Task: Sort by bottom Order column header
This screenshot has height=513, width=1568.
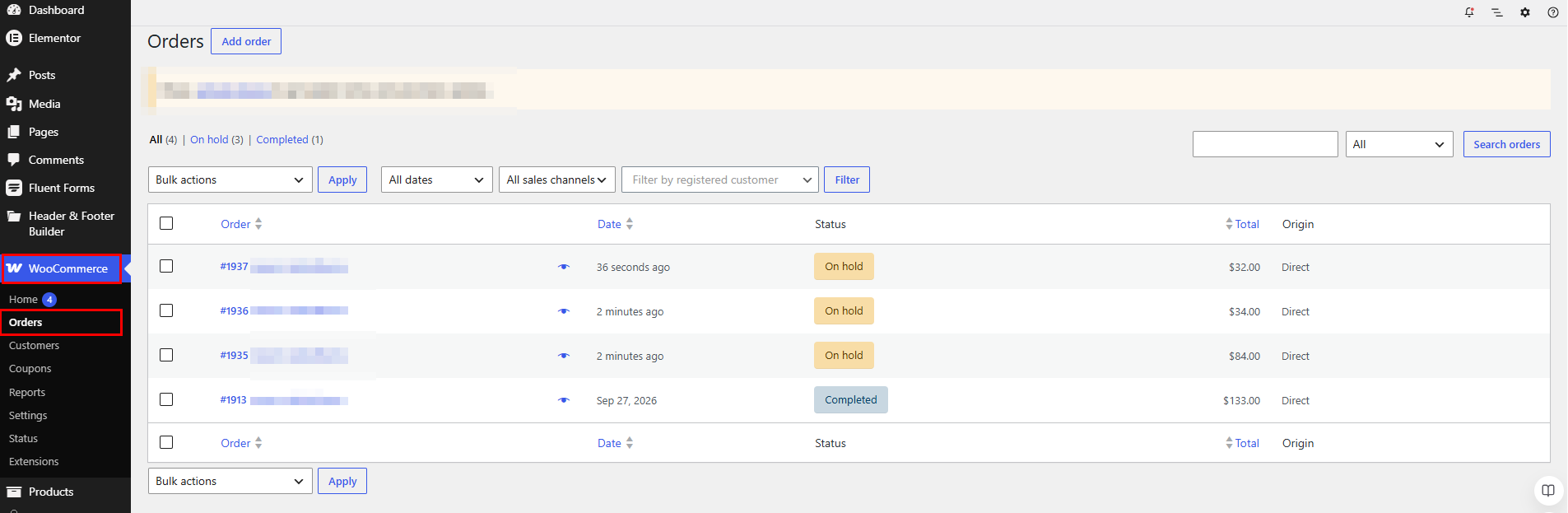Action: coord(235,443)
